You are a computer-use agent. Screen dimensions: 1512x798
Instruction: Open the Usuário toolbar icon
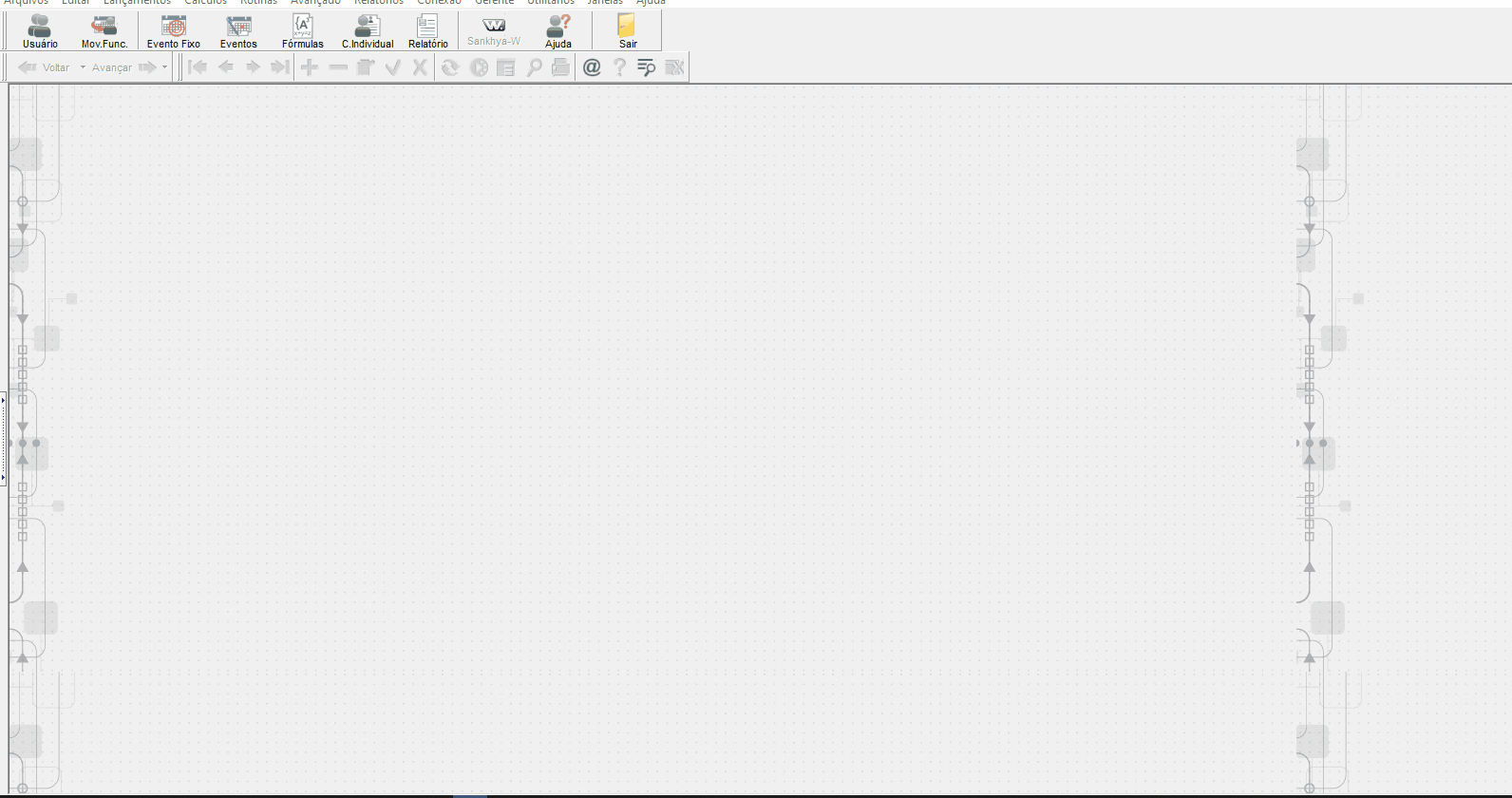(x=40, y=31)
